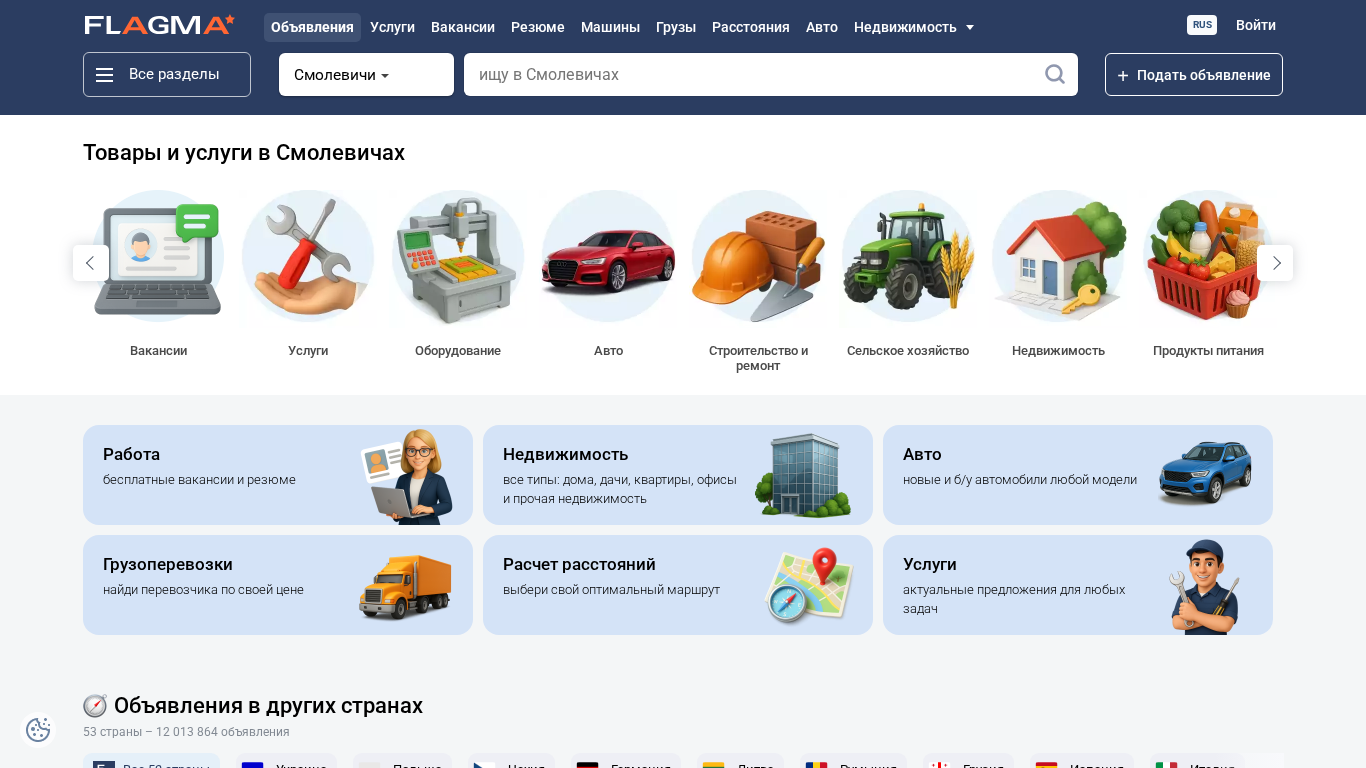Image resolution: width=1366 pixels, height=768 pixels.
Task: Click the text '53 страны – 12 013 864 объявления'
Action: click(x=186, y=732)
